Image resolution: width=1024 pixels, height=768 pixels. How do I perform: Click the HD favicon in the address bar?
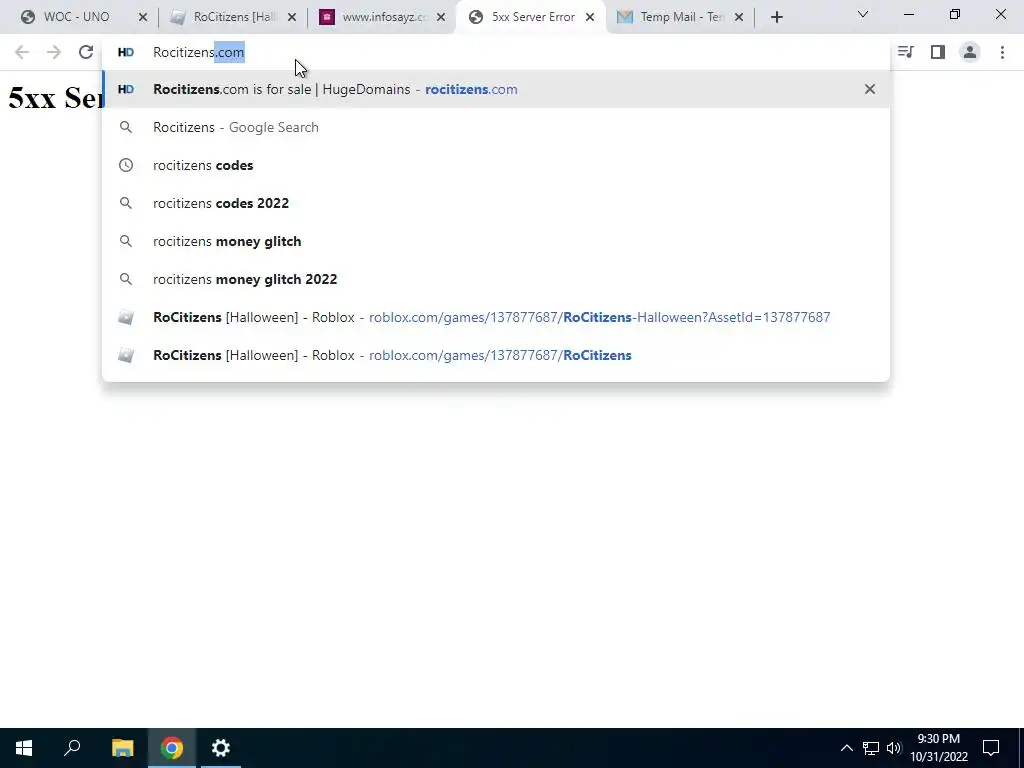click(x=125, y=52)
